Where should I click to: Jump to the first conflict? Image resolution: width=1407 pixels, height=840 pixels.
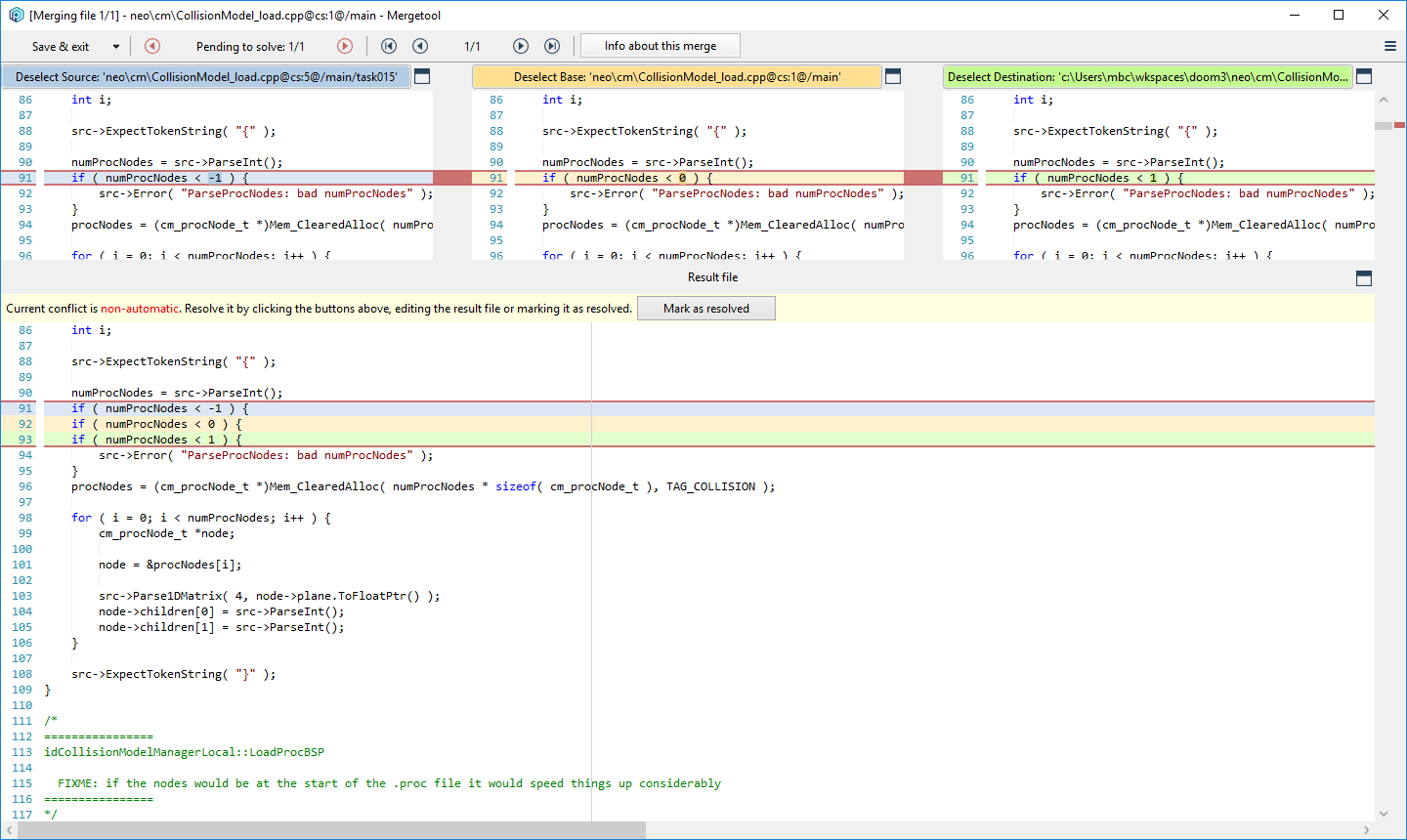pos(389,45)
